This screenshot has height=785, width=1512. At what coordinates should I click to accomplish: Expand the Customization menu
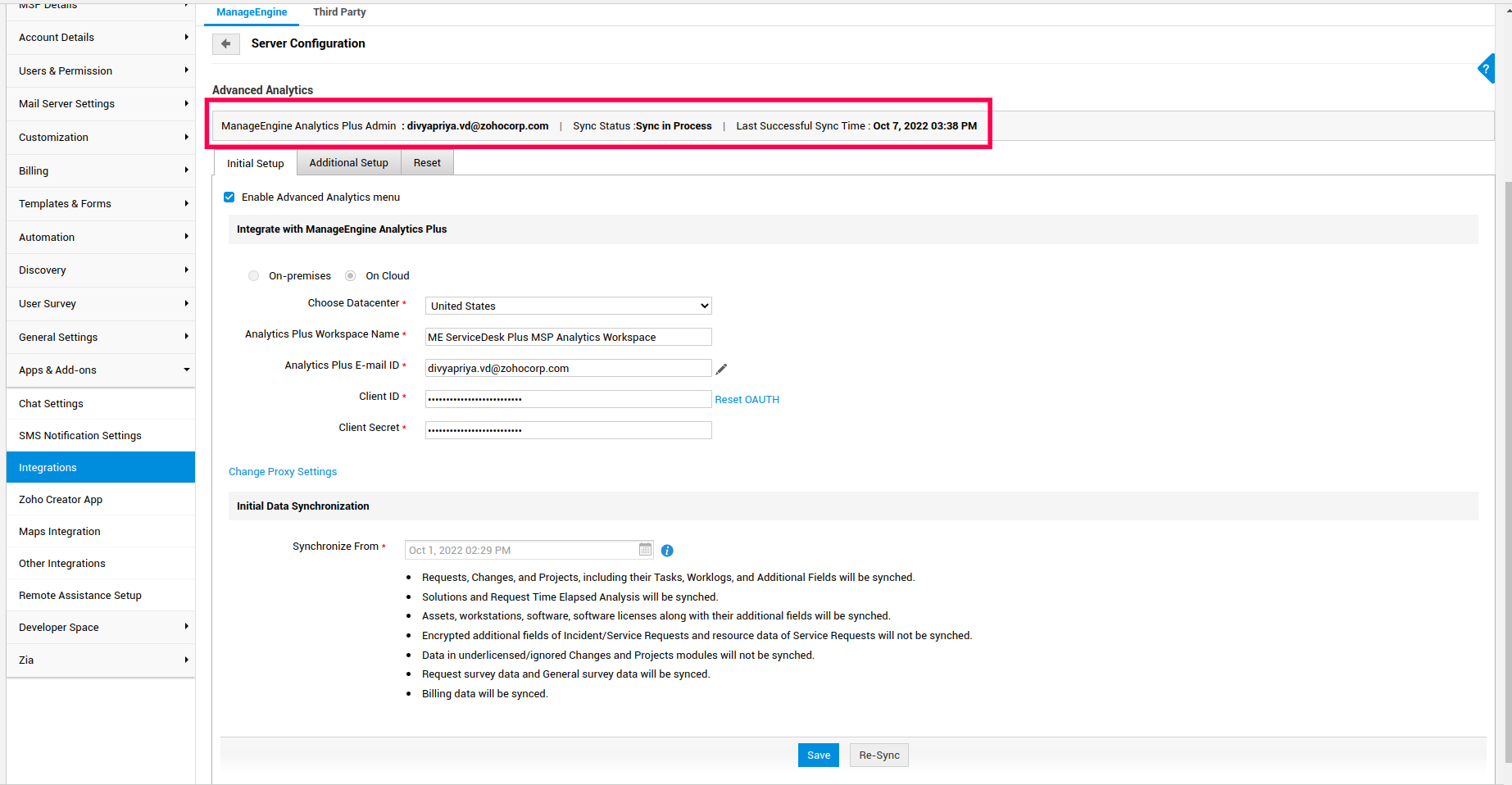[101, 138]
